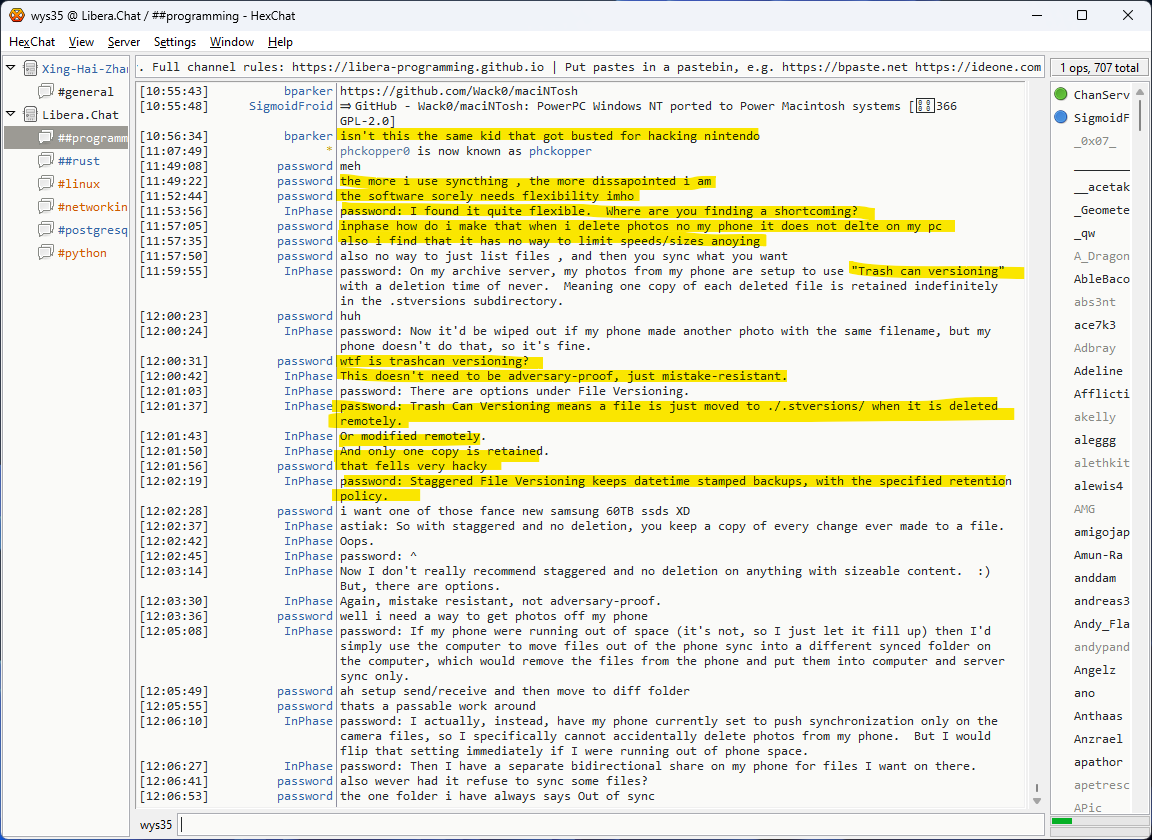Click the ops and total user count button
Image resolution: width=1152 pixels, height=840 pixels.
click(1099, 68)
